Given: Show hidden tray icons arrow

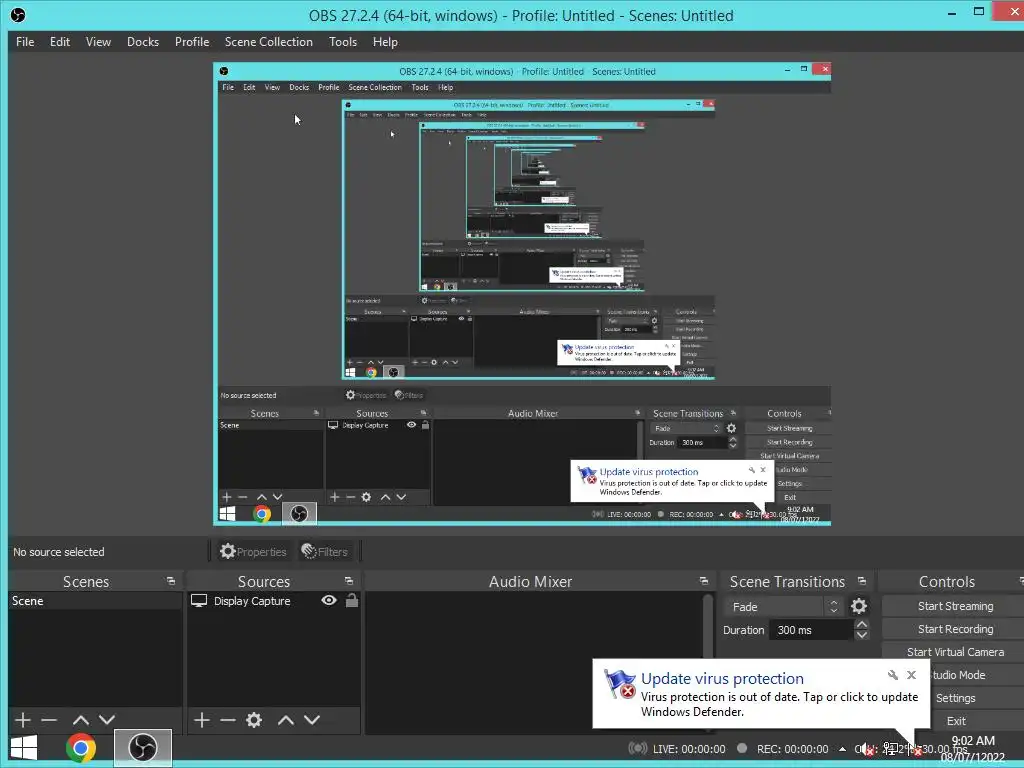Looking at the screenshot, I should pyautogui.click(x=842, y=749).
